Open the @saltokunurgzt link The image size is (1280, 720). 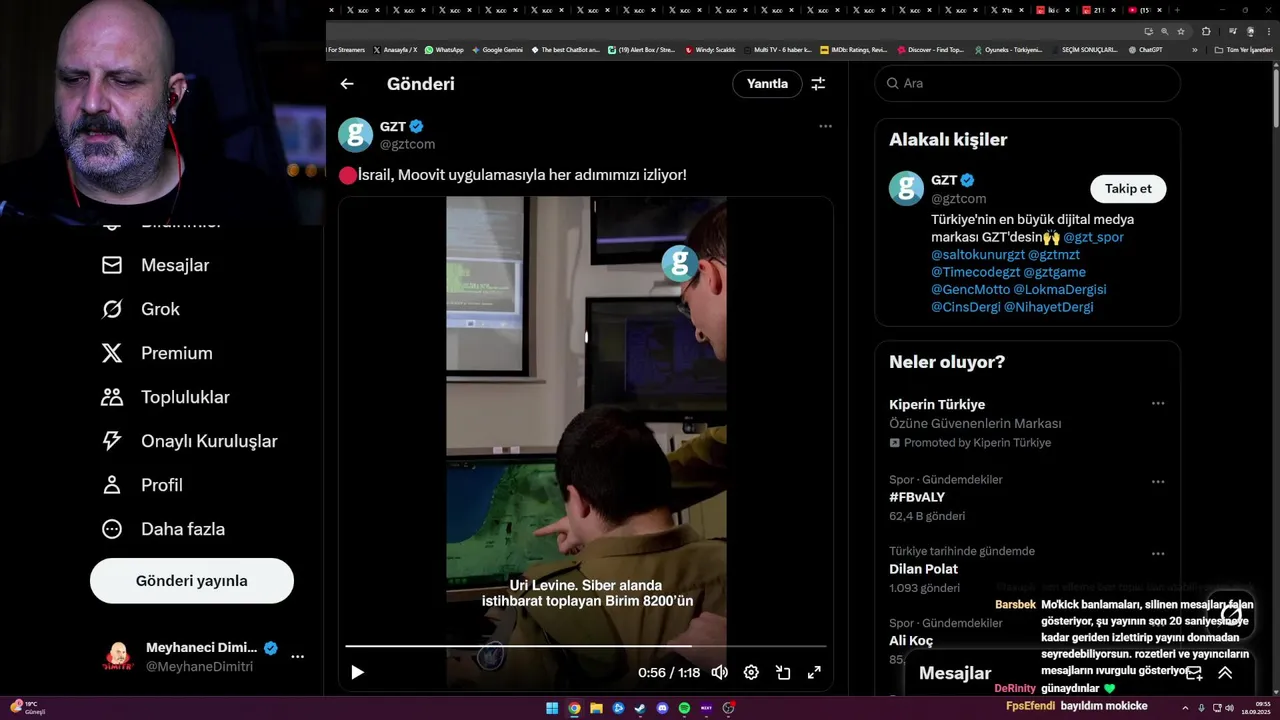tap(978, 255)
